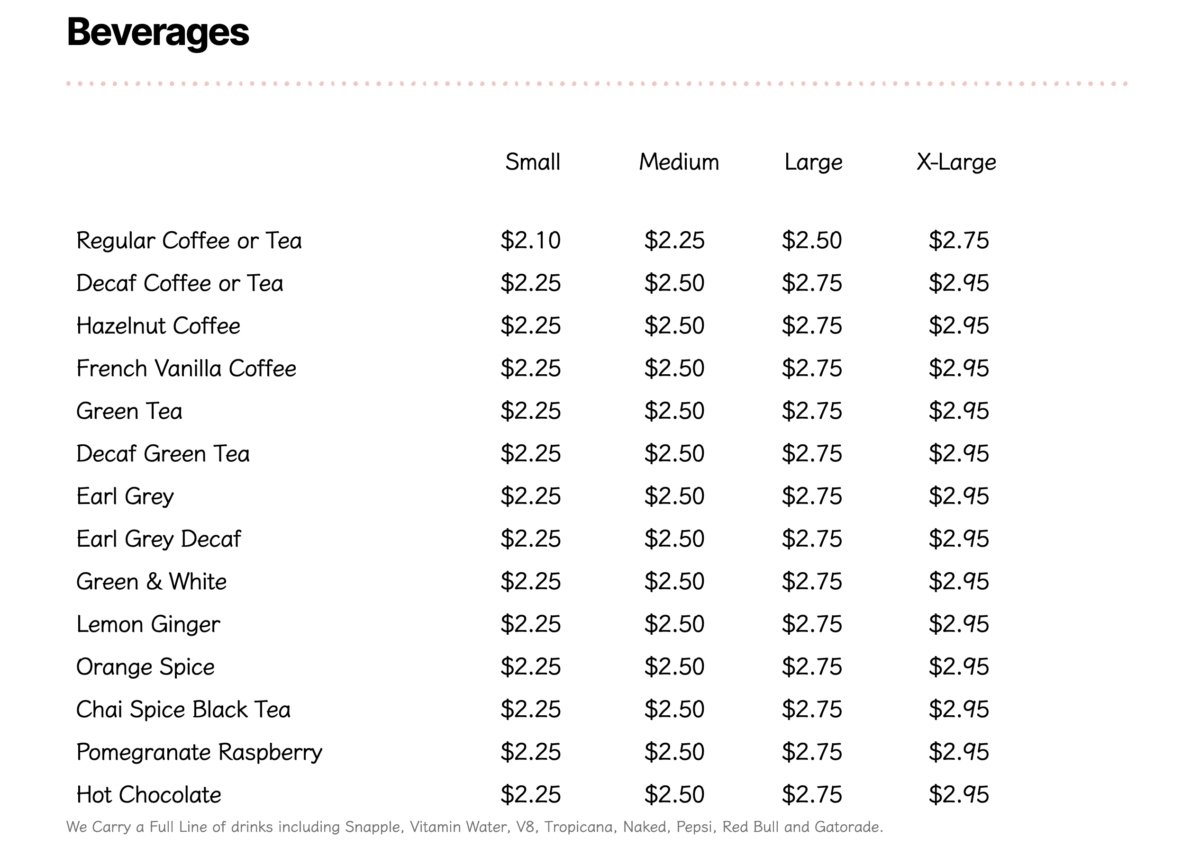The width and height of the screenshot is (1200, 864).
Task: Select Green & White tea
Action: point(151,582)
